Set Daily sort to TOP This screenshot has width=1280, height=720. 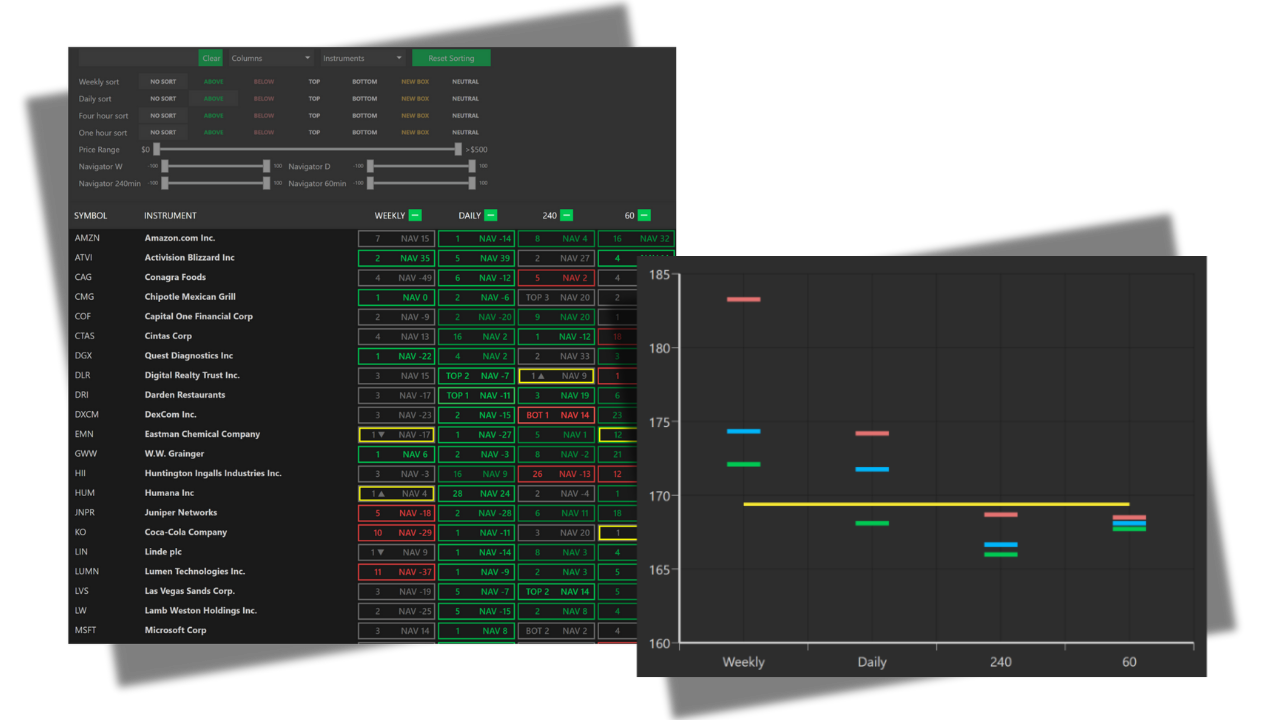click(x=314, y=99)
